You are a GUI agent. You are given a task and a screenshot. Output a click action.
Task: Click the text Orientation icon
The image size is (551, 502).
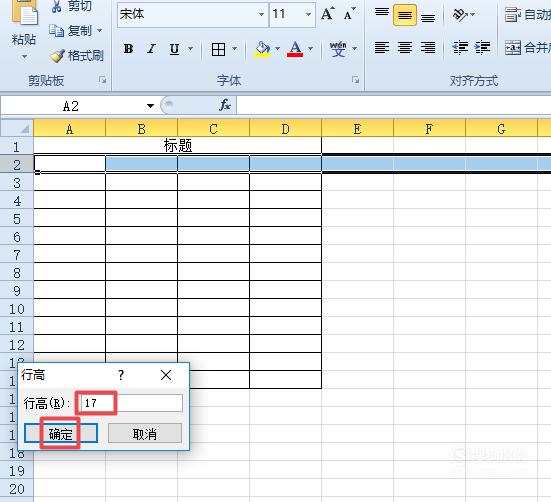pos(460,15)
